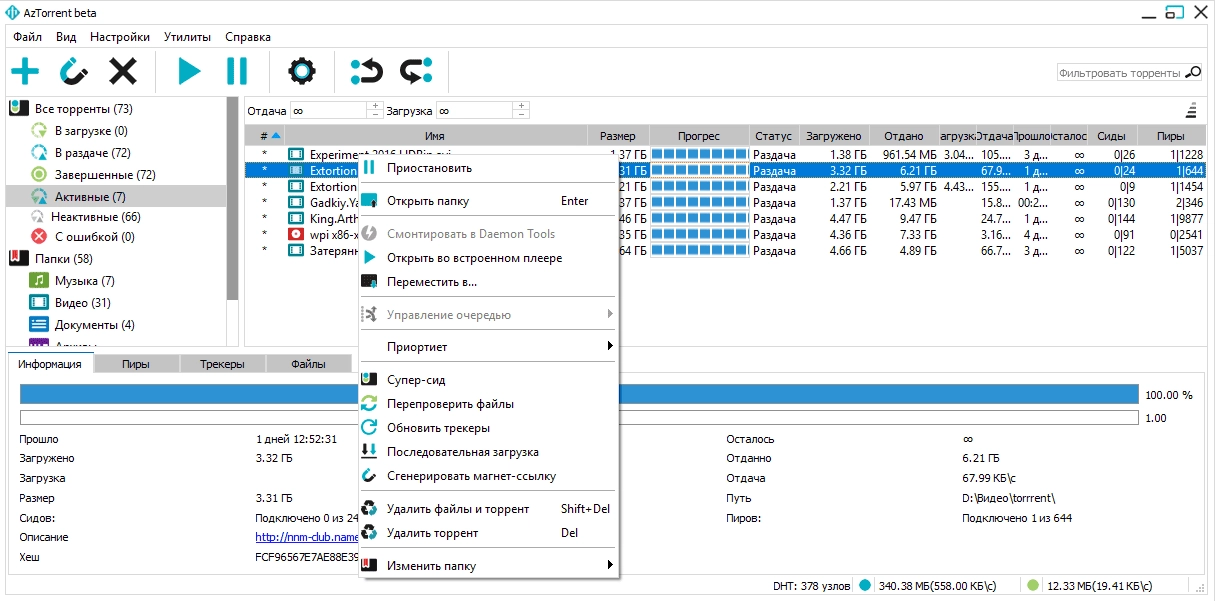Click the columns menu icon above the table
Screen dimensions: 1215x601
[x=1191, y=111]
